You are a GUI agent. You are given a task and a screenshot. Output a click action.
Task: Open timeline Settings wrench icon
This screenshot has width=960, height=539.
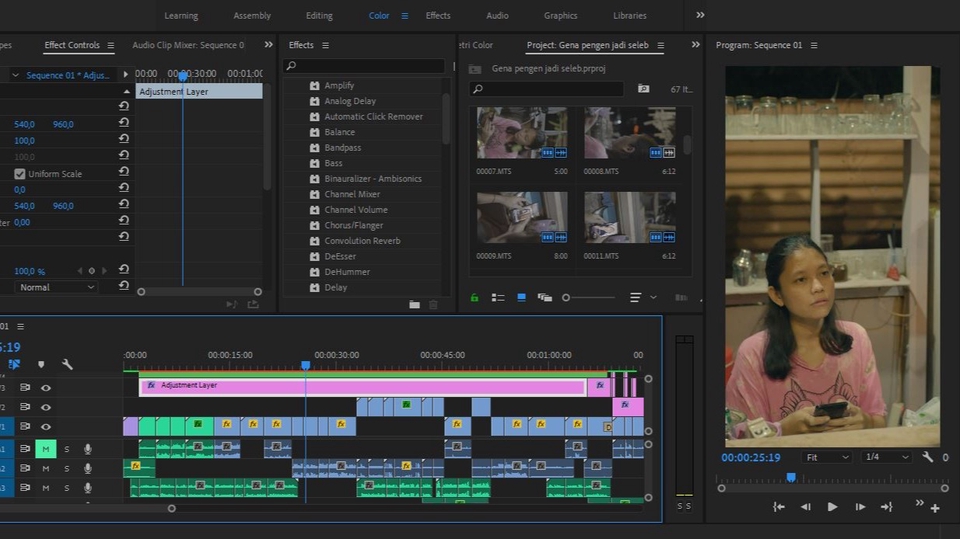[67, 364]
